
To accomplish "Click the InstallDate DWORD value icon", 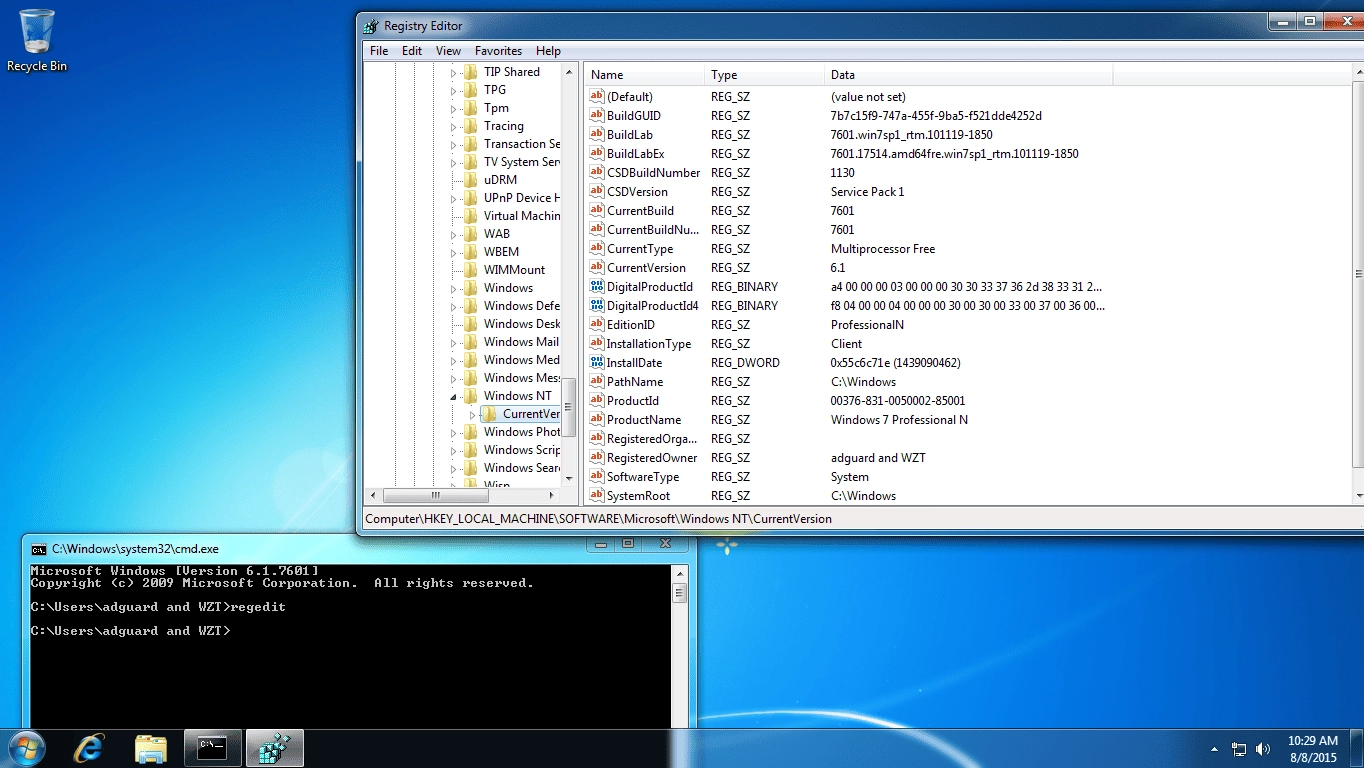I will click(597, 362).
